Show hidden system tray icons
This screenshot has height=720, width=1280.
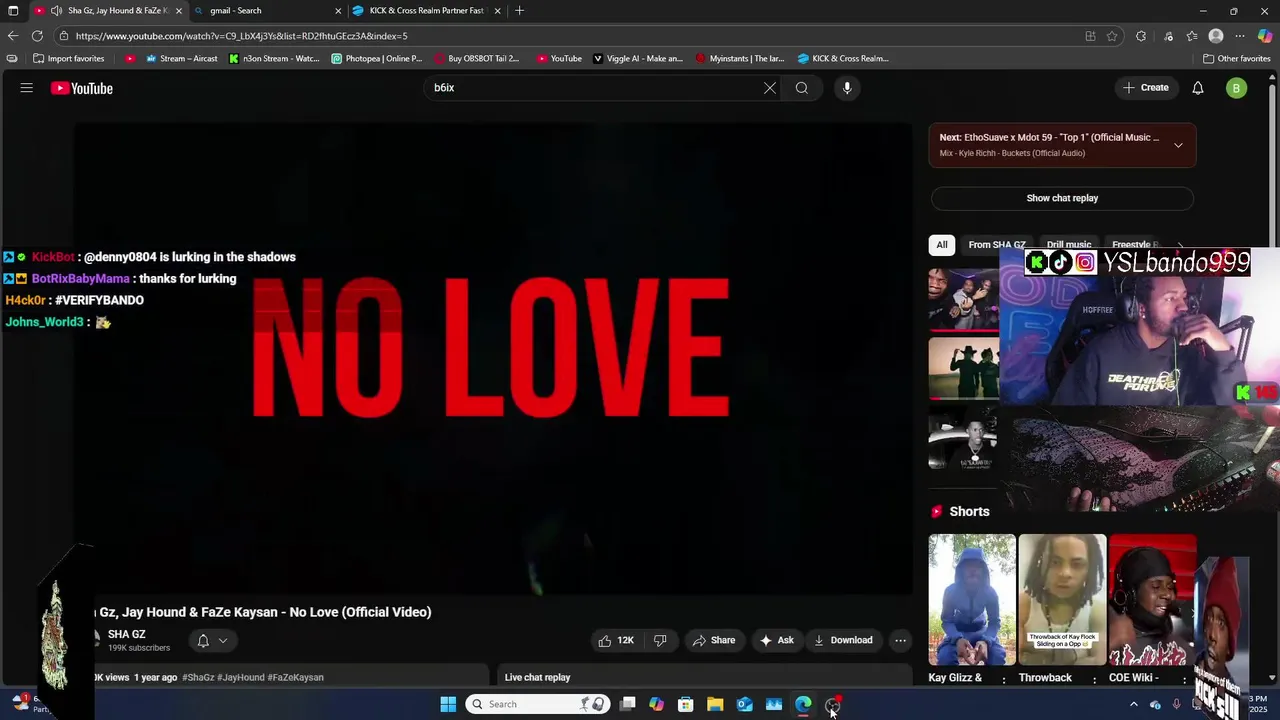[x=1133, y=704]
